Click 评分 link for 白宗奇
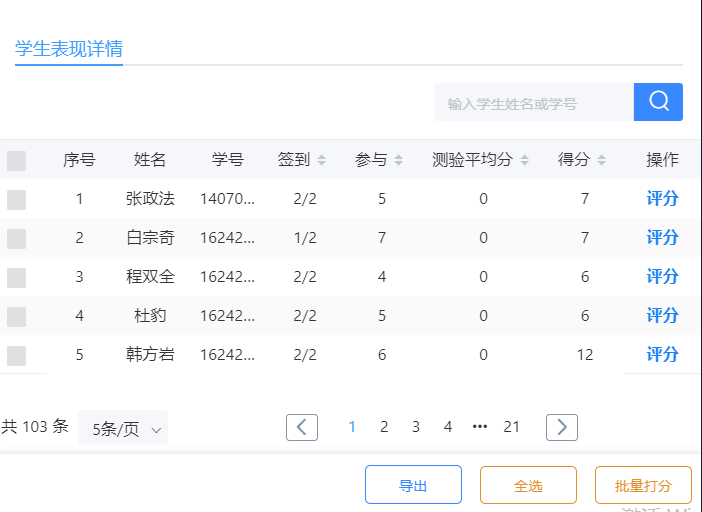This screenshot has height=512, width=702. [x=662, y=238]
